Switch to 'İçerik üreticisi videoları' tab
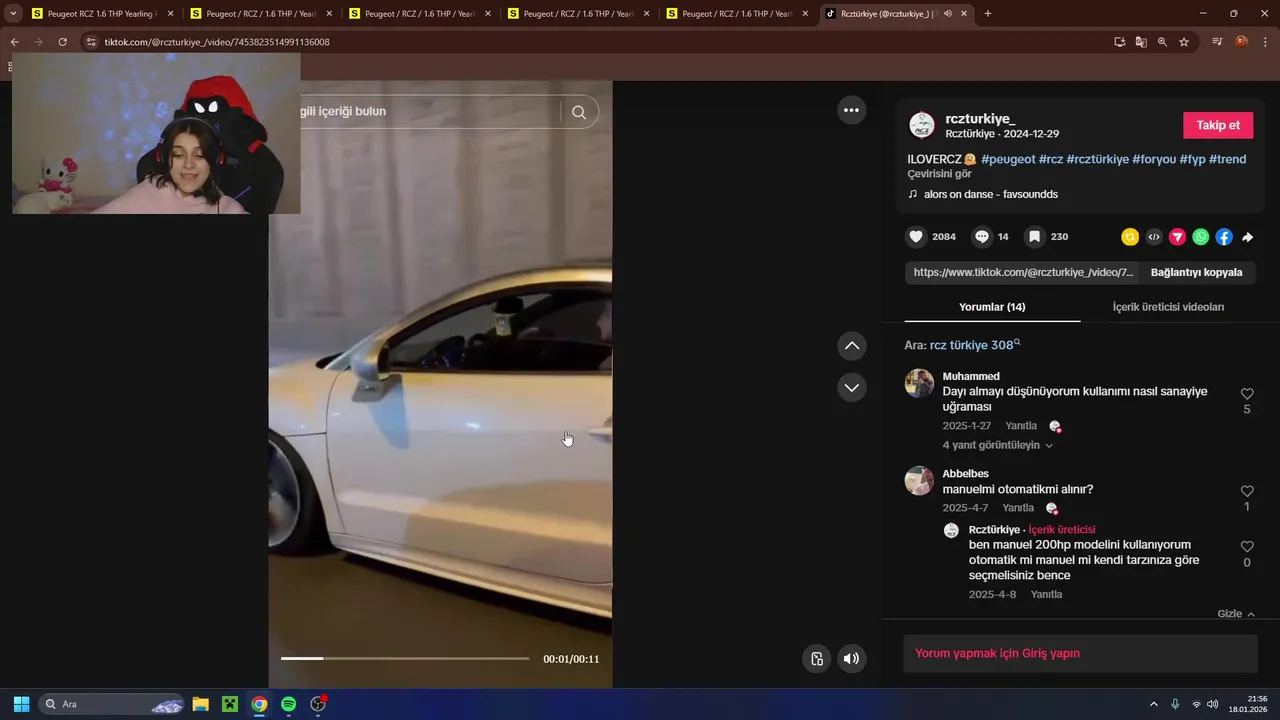Image resolution: width=1280 pixels, height=720 pixels. (x=1168, y=307)
